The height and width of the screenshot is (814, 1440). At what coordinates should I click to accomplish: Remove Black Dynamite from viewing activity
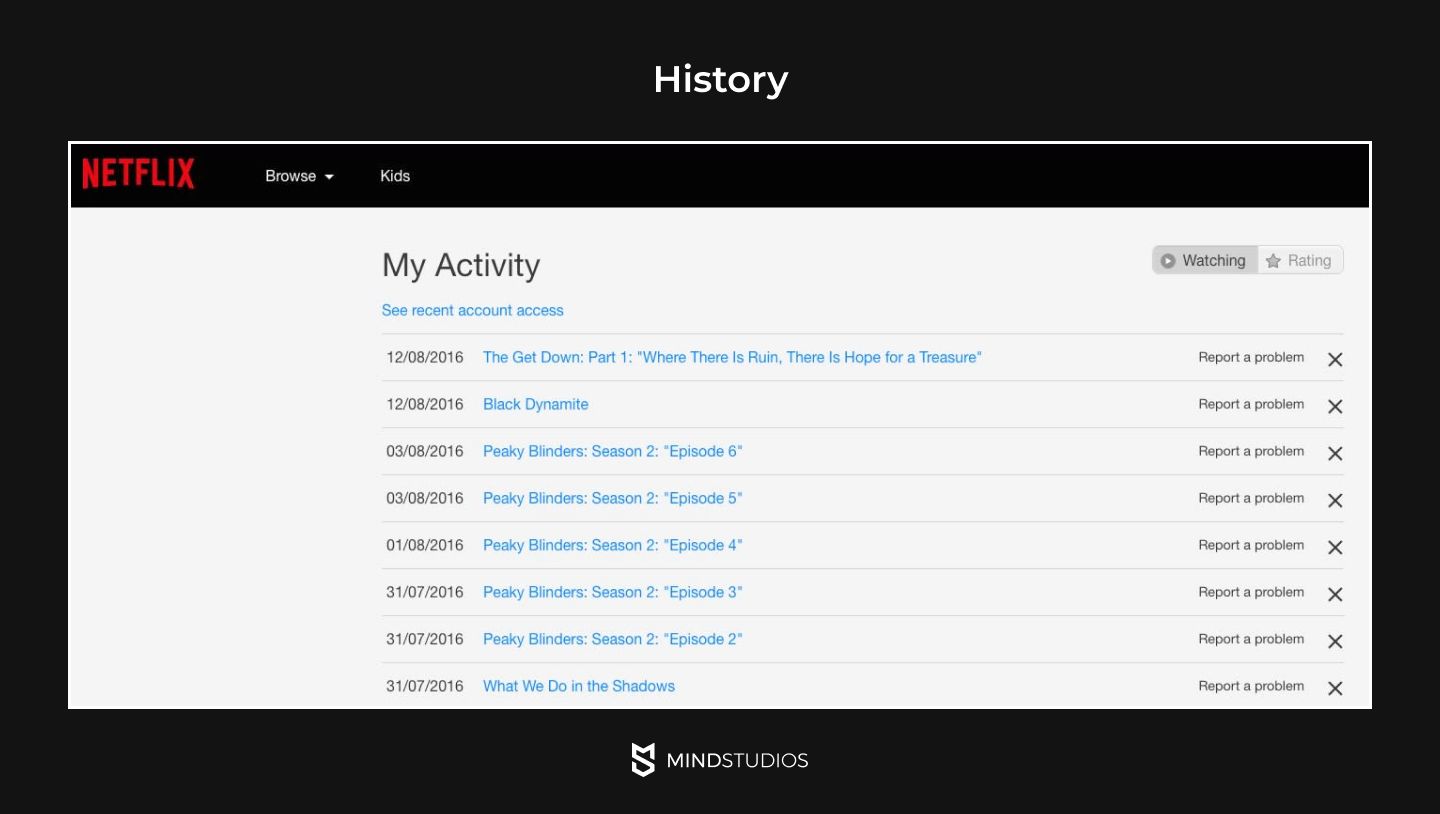[1335, 406]
